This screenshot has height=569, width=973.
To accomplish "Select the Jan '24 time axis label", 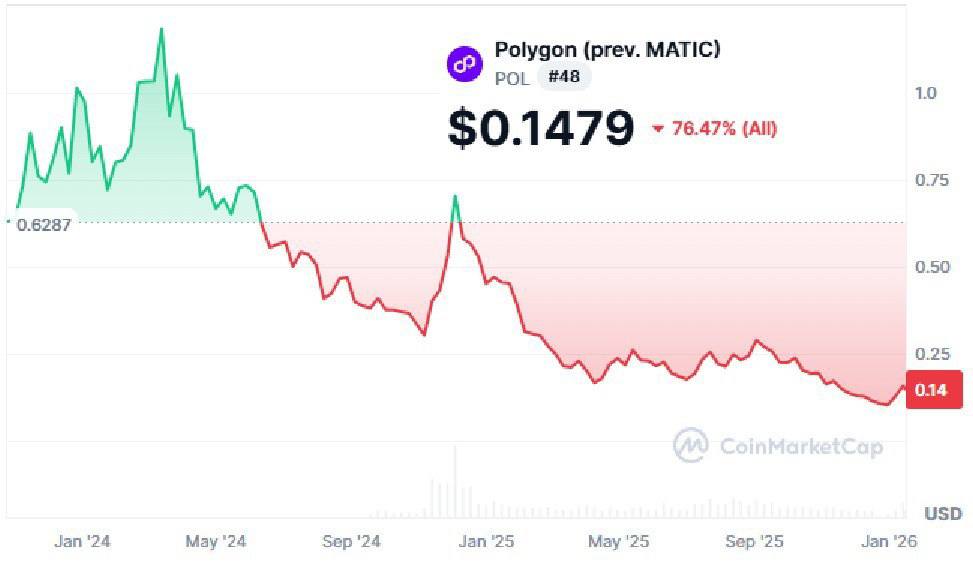I will click(x=83, y=541).
